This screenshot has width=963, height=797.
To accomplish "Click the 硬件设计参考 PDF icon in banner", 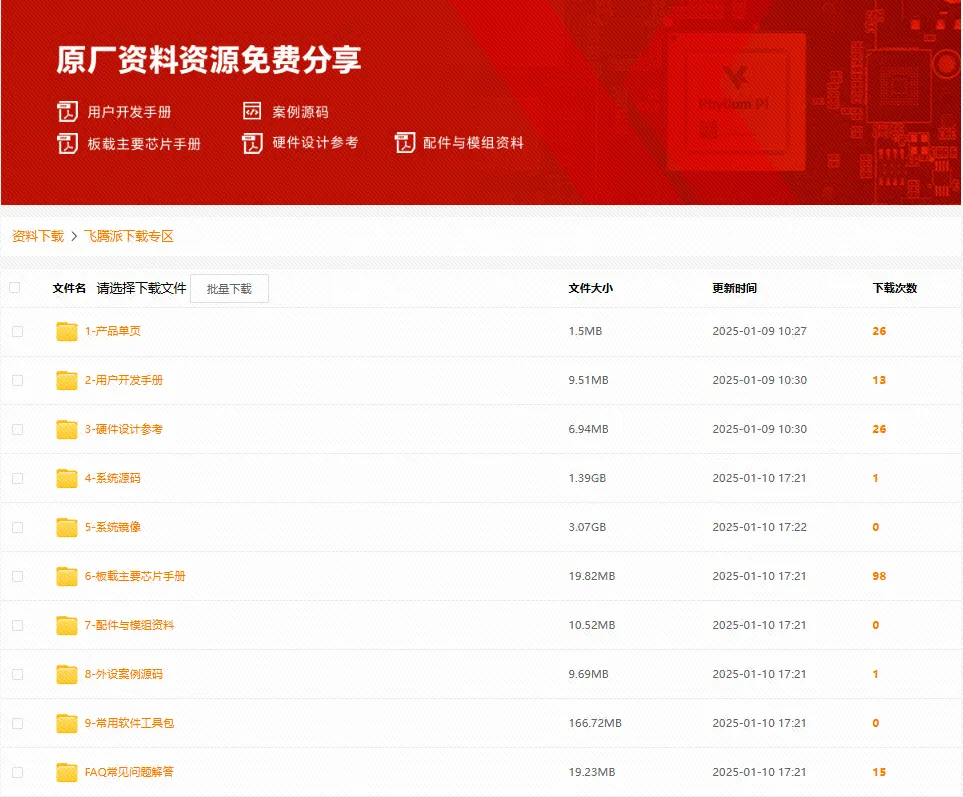I will coord(252,143).
